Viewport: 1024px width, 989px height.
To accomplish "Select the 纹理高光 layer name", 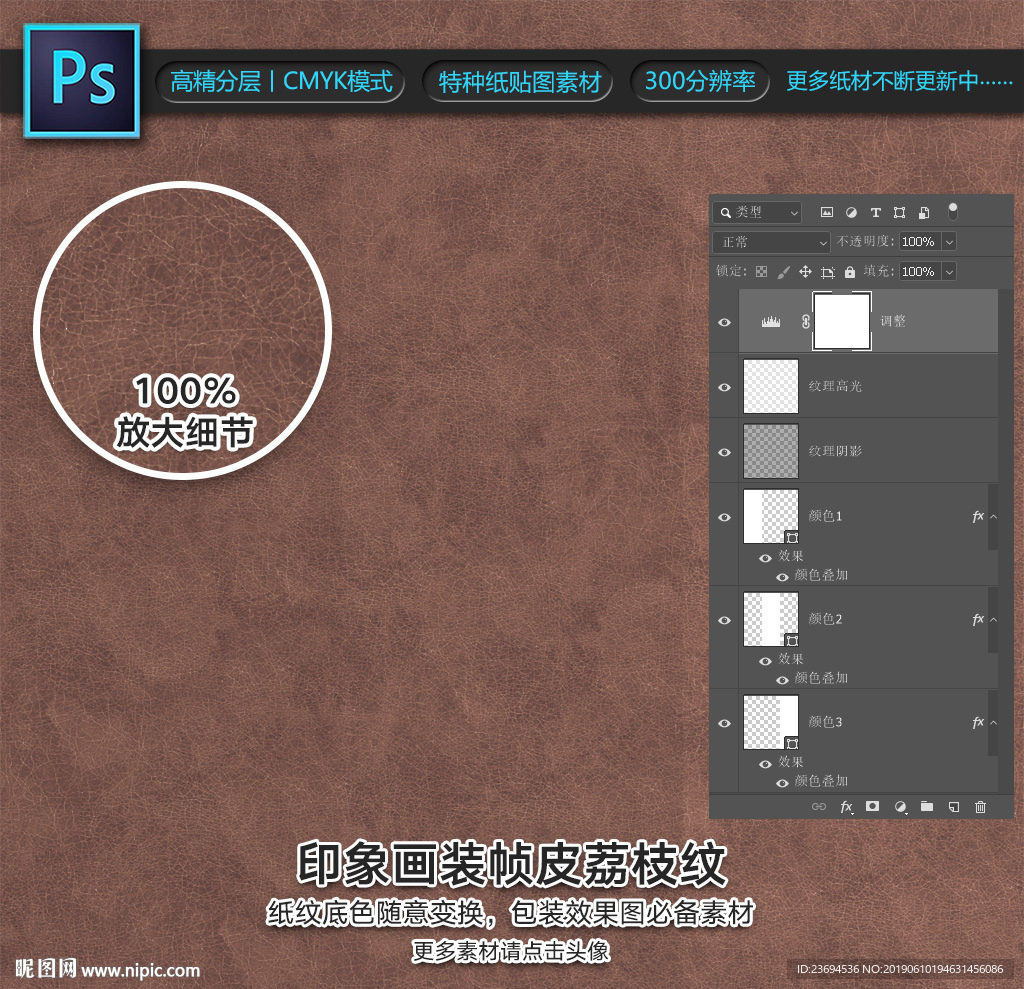I will (x=835, y=386).
